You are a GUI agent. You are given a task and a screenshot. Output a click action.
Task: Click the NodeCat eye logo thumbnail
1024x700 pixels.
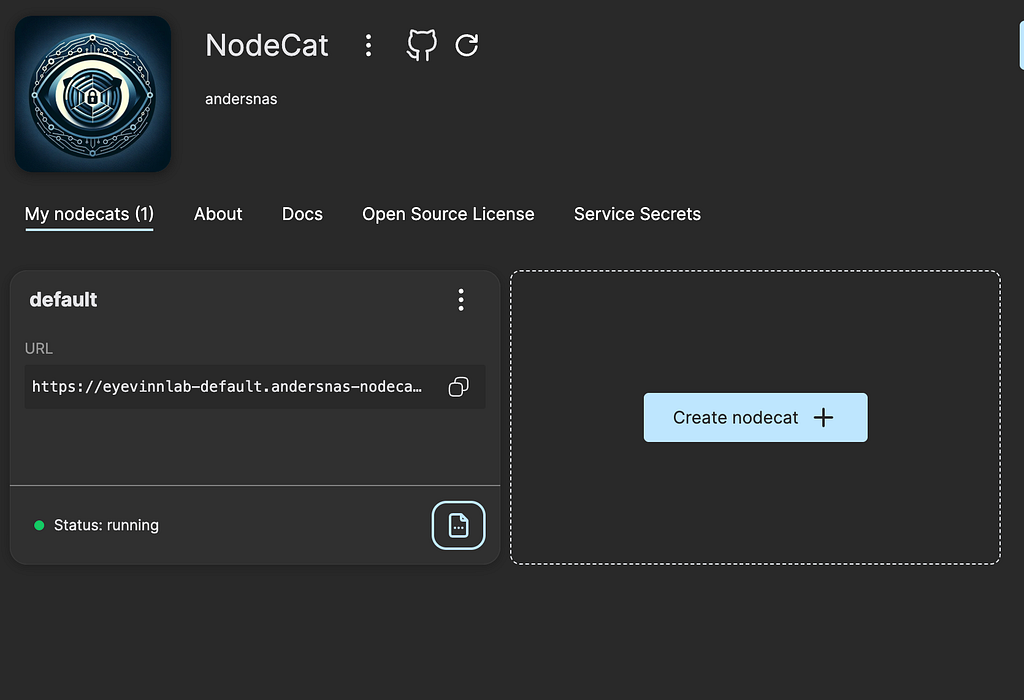click(93, 94)
